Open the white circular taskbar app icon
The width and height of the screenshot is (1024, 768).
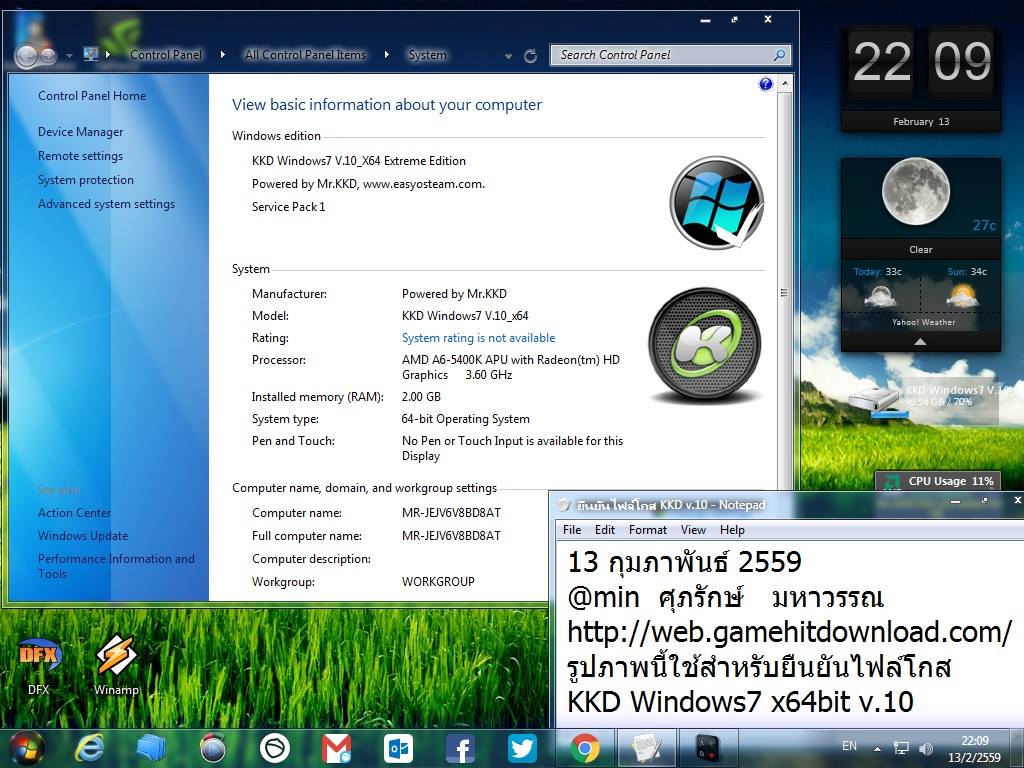tap(275, 748)
